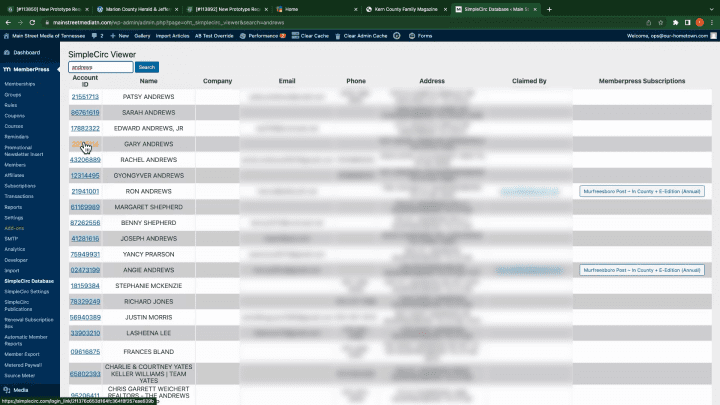Click the New plus item in admin bar
720x405 pixels.
pyautogui.click(x=119, y=36)
